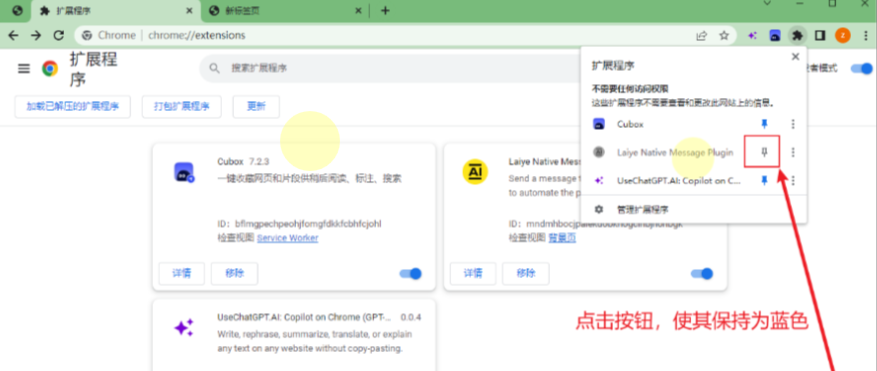The image size is (877, 371).
Task: Click the search magnifier icon
Action: pos(214,68)
